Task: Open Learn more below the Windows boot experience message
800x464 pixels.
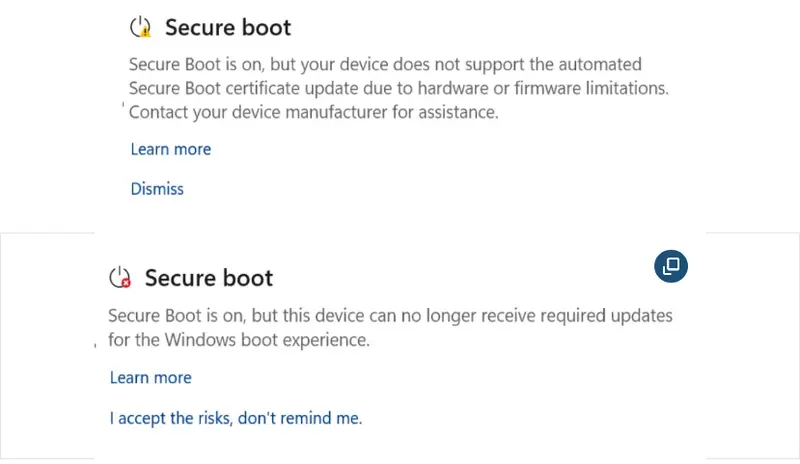Action: (x=150, y=378)
